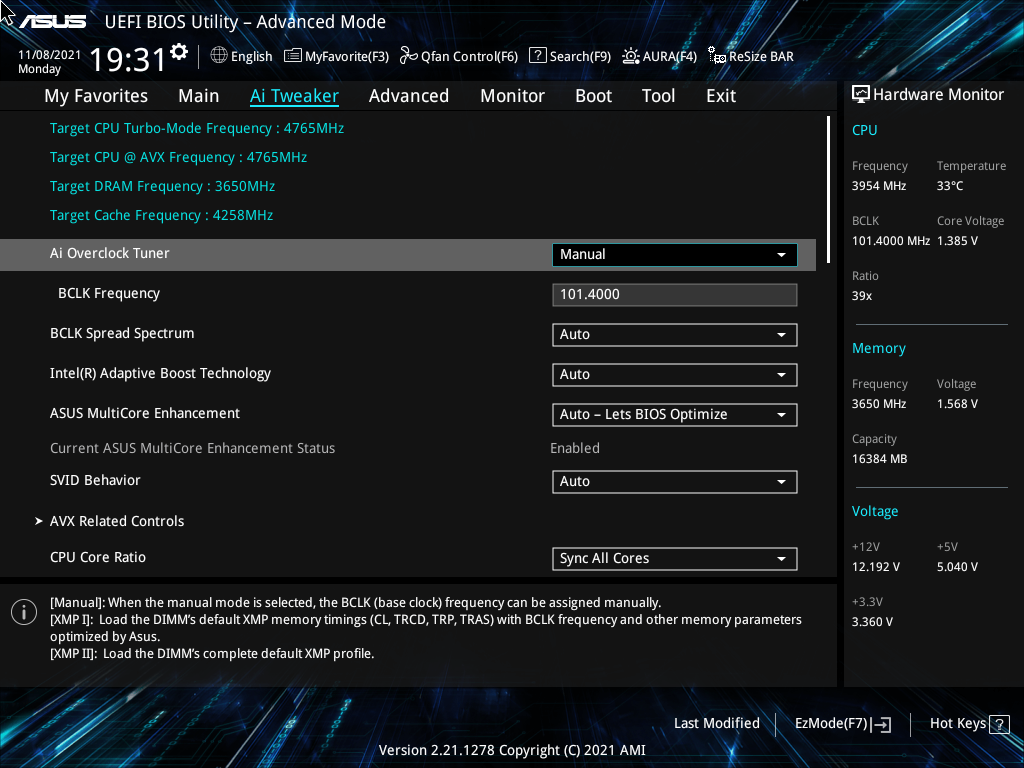
Task: Click the Ai Overclock Tuner label
Action: point(110,253)
